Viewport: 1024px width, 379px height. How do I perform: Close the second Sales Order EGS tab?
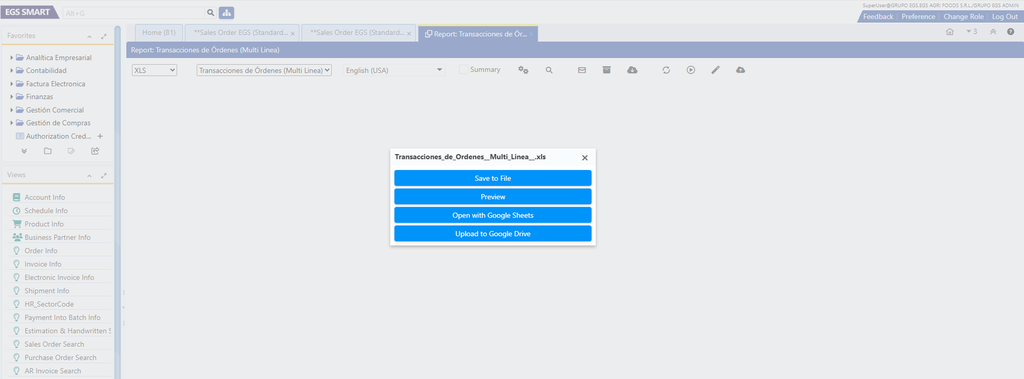409,33
